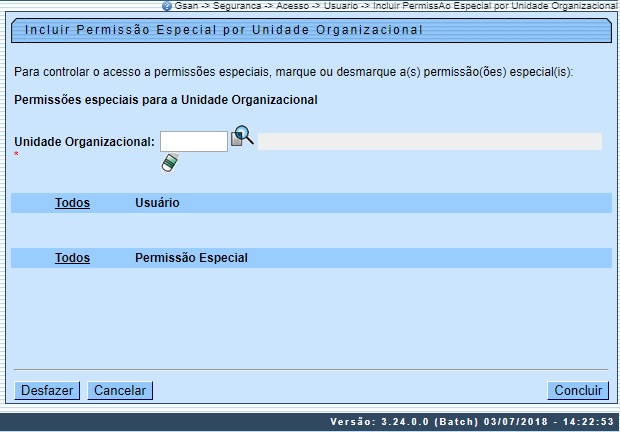
Task: Click the search magnifier icon for Unidade Organizacional
Action: (x=243, y=137)
